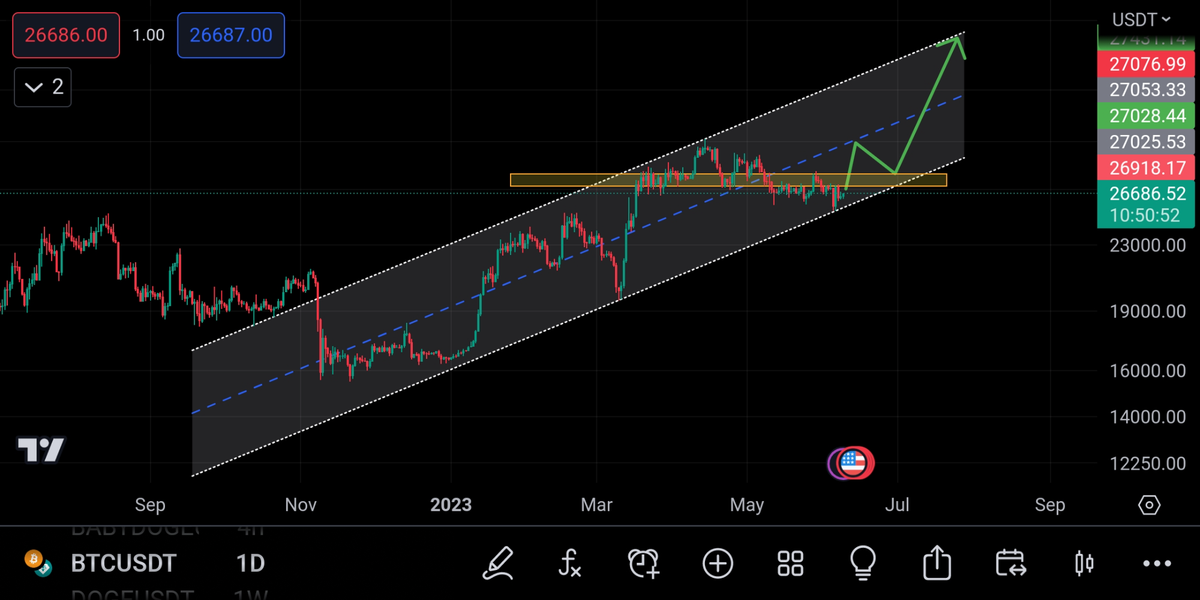Open the indicators fx icon
The width and height of the screenshot is (1200, 600).
(x=570, y=564)
